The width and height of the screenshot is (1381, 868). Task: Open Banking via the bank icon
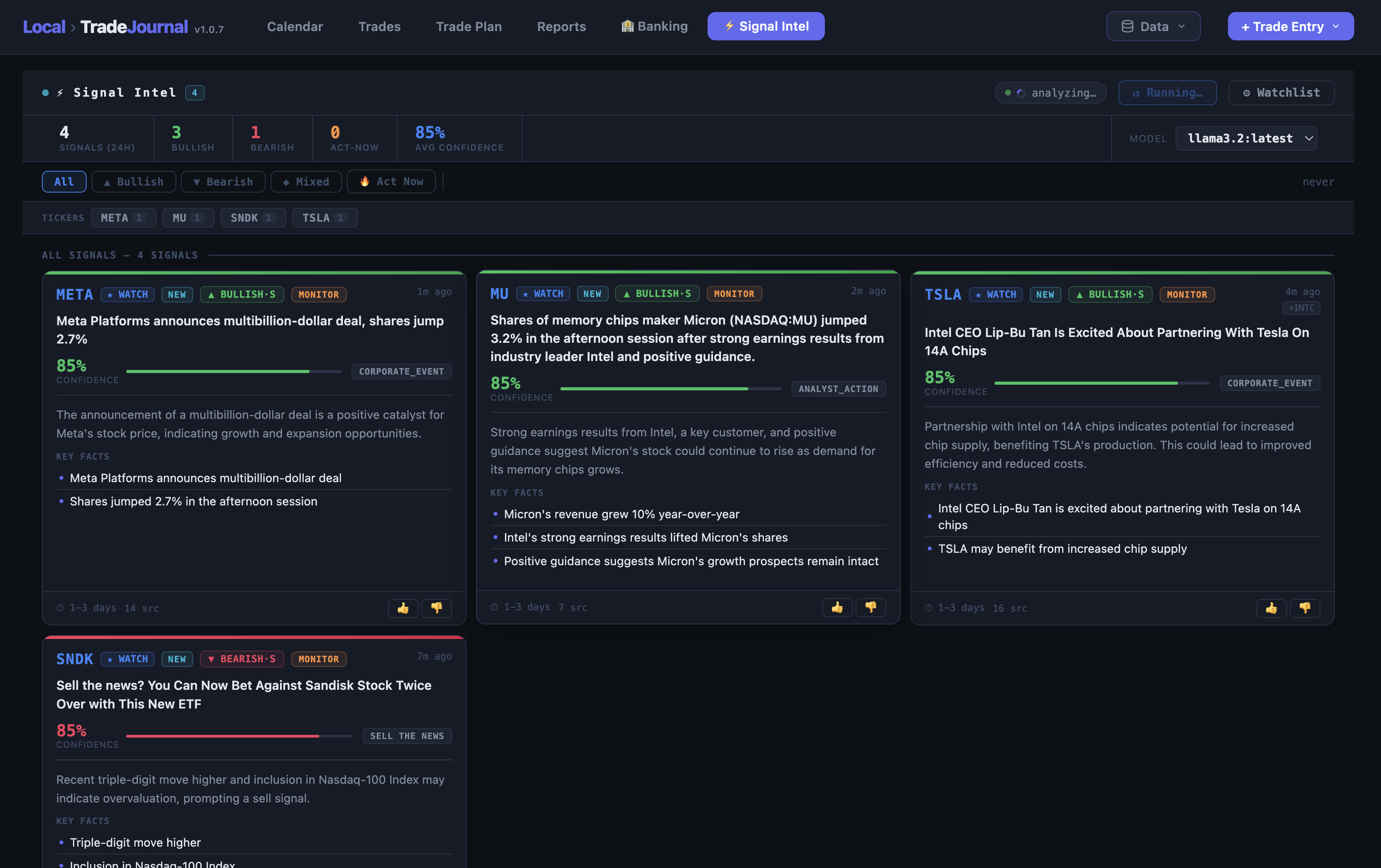click(x=628, y=26)
